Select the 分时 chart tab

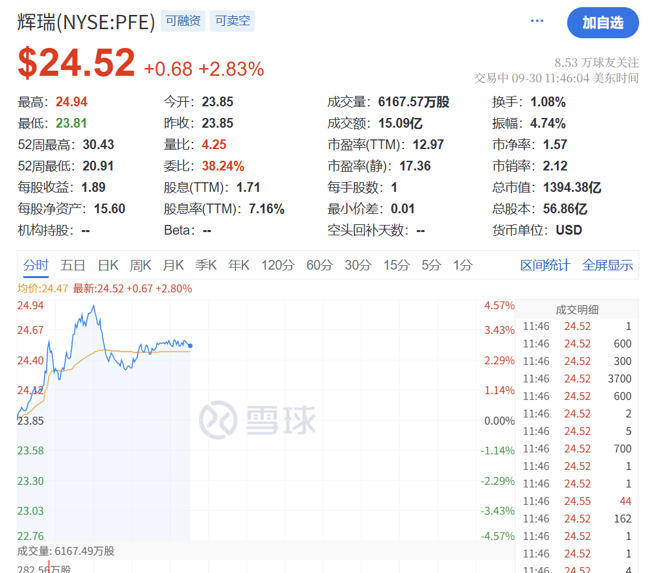pyautogui.click(x=35, y=265)
